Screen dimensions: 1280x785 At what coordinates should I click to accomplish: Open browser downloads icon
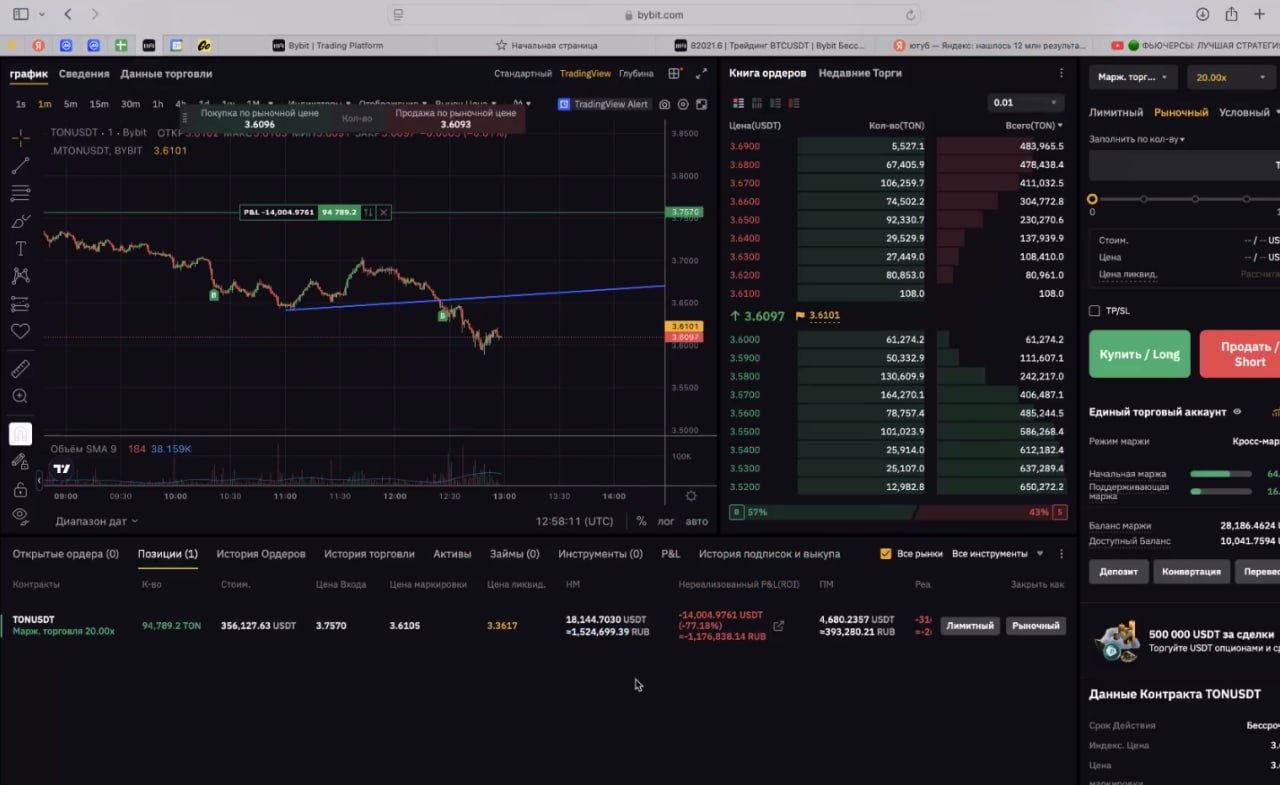(1202, 14)
